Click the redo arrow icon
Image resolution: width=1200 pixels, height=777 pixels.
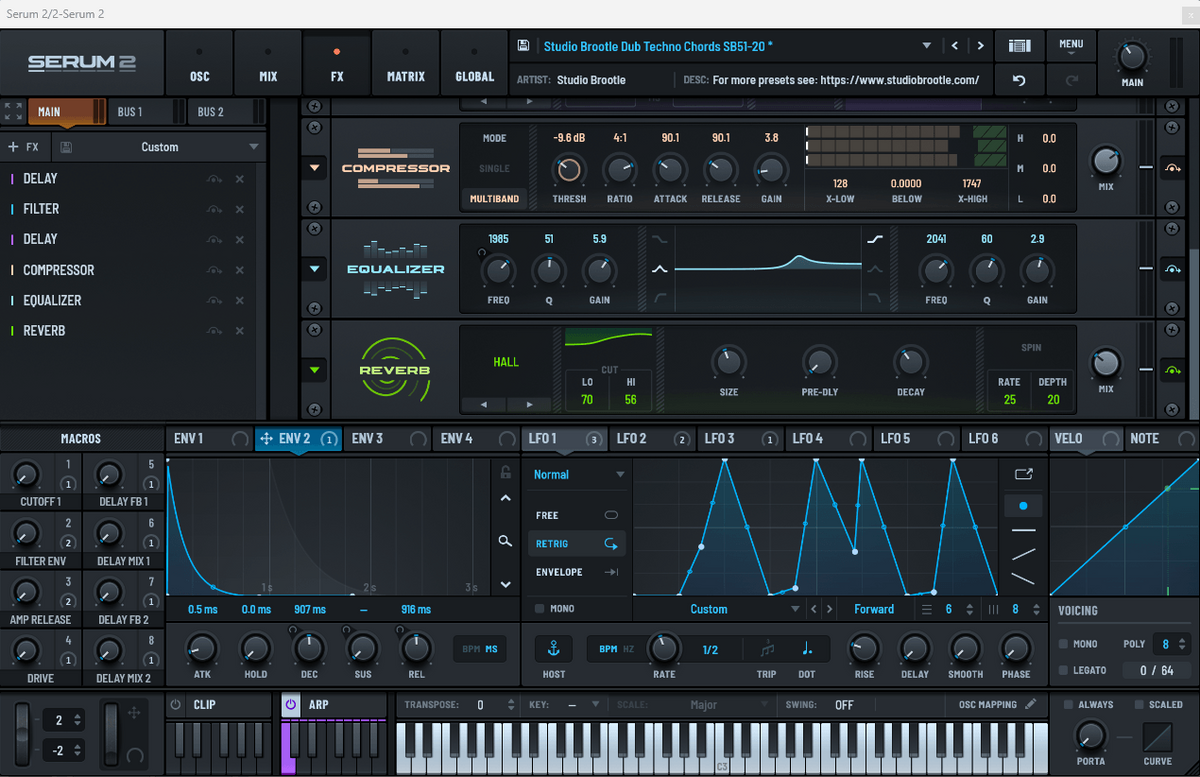coord(1072,80)
